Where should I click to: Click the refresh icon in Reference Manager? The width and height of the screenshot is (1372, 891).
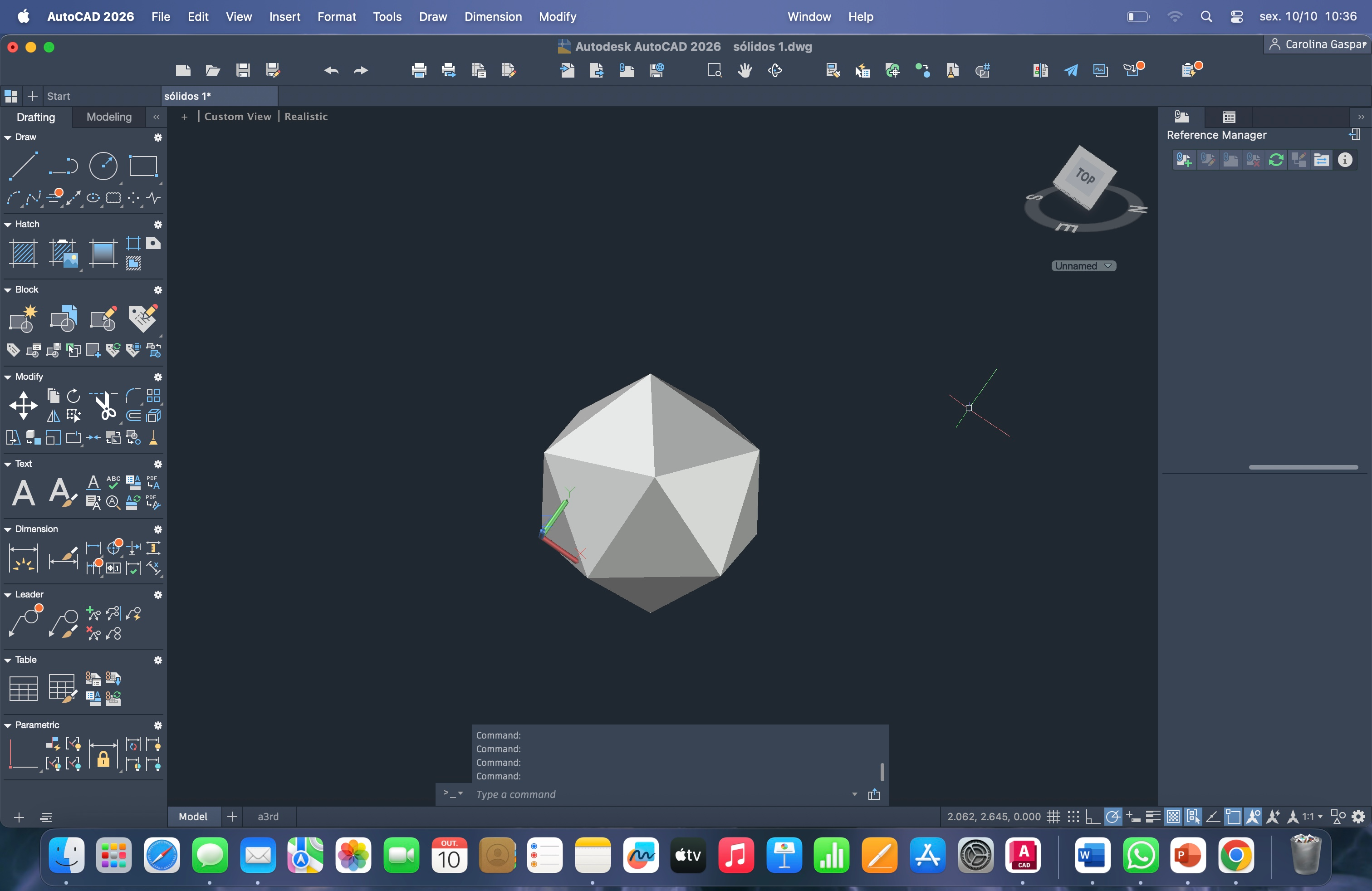click(x=1276, y=160)
